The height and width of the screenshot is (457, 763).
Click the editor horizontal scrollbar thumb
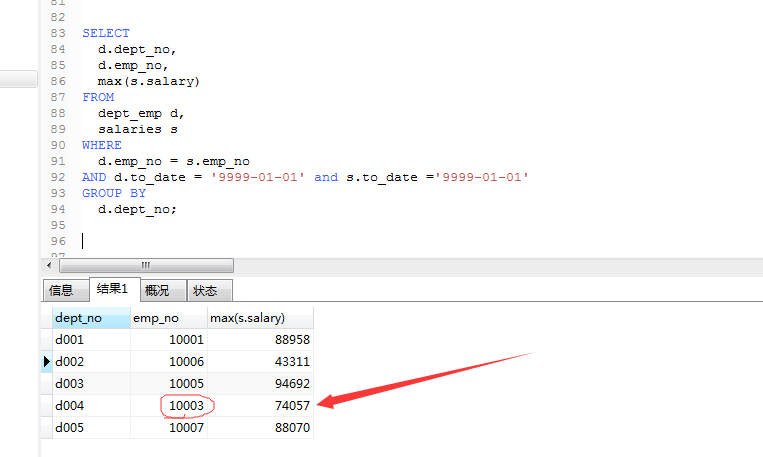coord(146,265)
